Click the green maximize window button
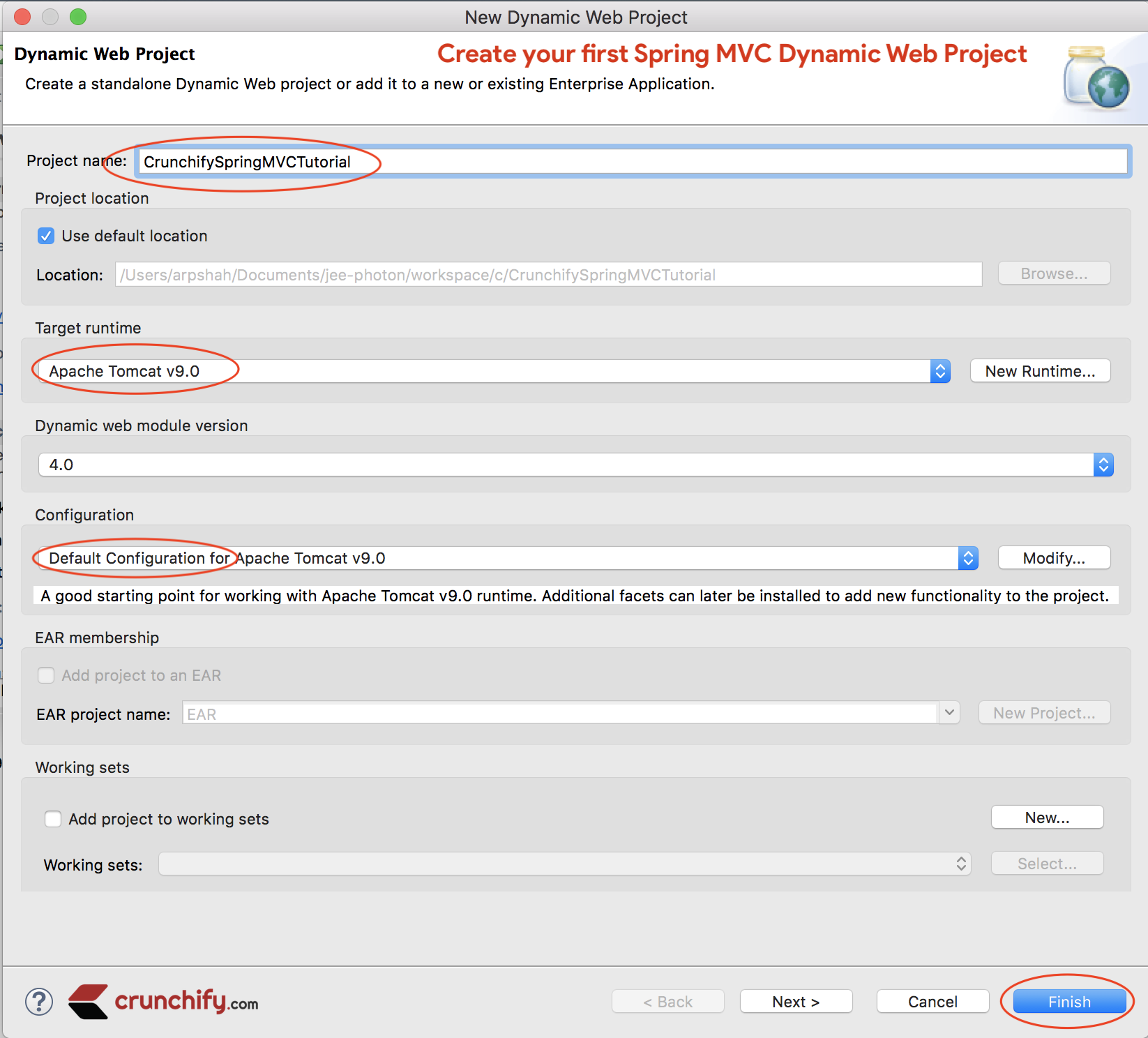 tap(78, 17)
